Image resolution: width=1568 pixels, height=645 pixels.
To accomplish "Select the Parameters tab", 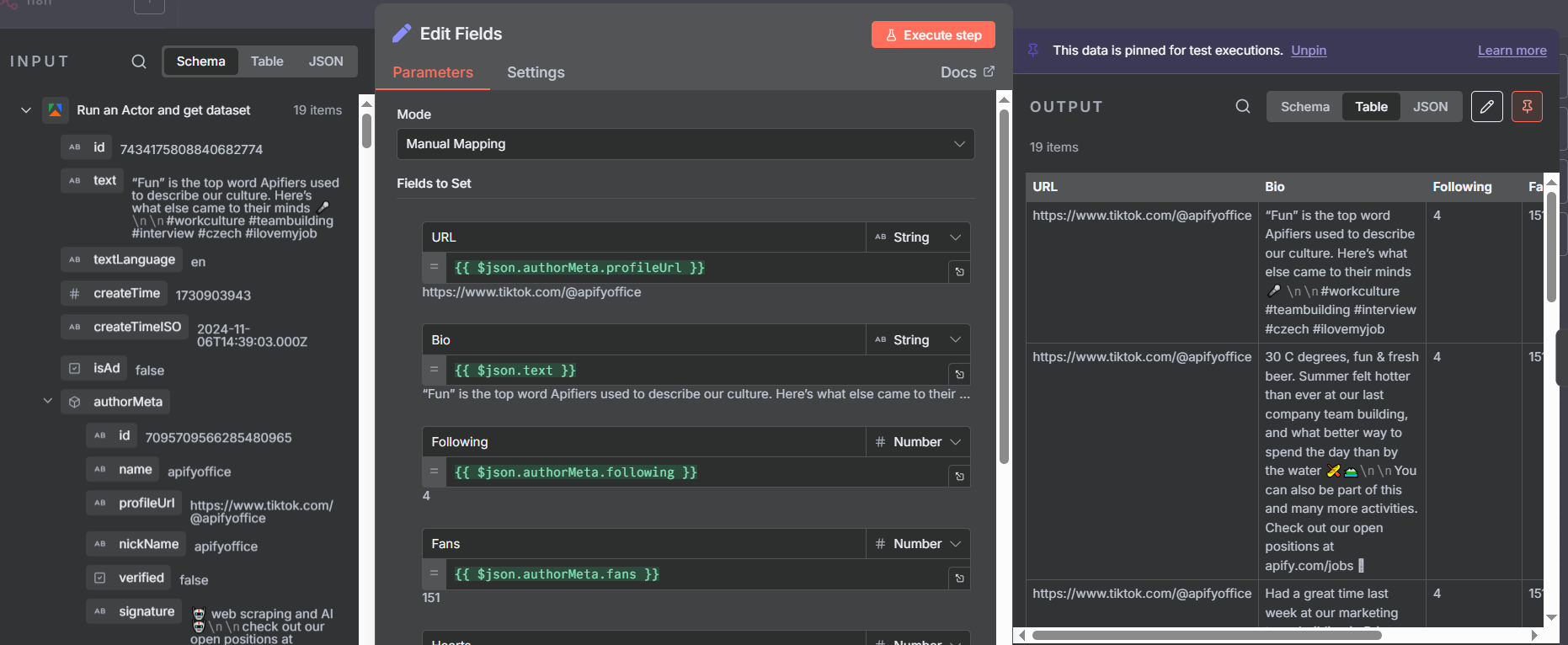I will 433,72.
